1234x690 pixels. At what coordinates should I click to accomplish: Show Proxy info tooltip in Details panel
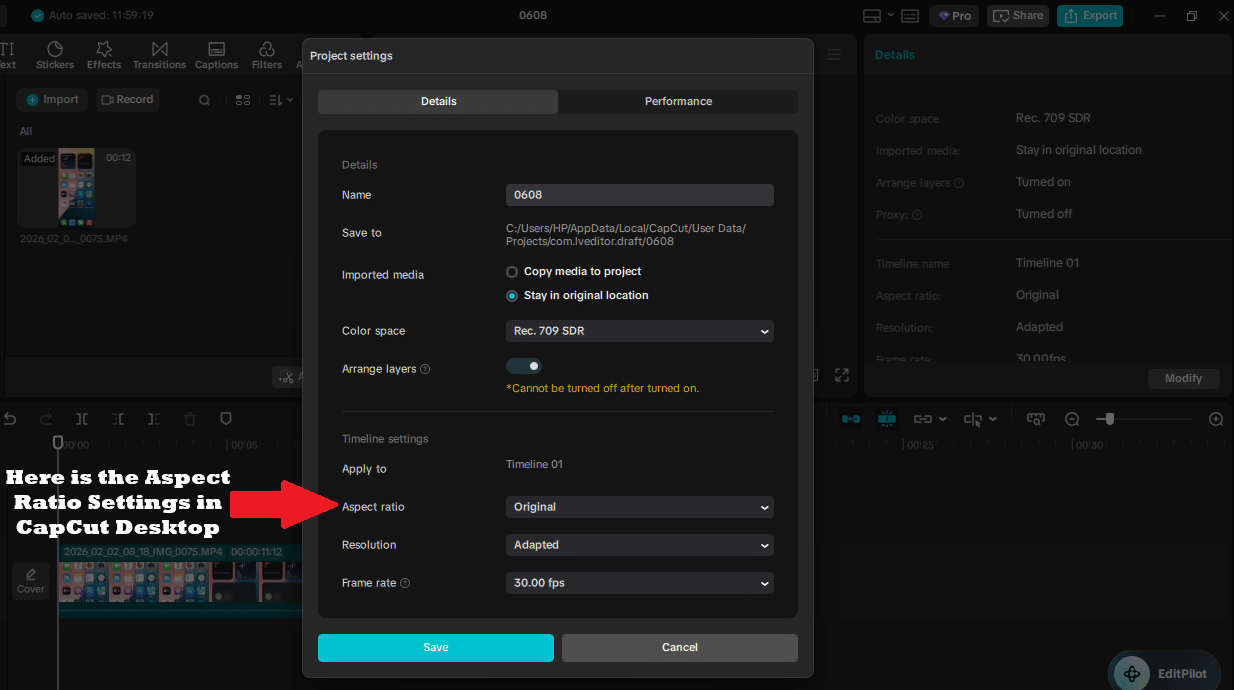(917, 215)
